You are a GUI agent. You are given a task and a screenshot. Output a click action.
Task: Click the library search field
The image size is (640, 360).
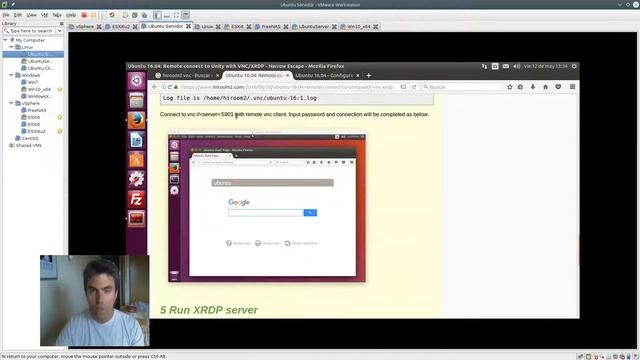point(29,31)
